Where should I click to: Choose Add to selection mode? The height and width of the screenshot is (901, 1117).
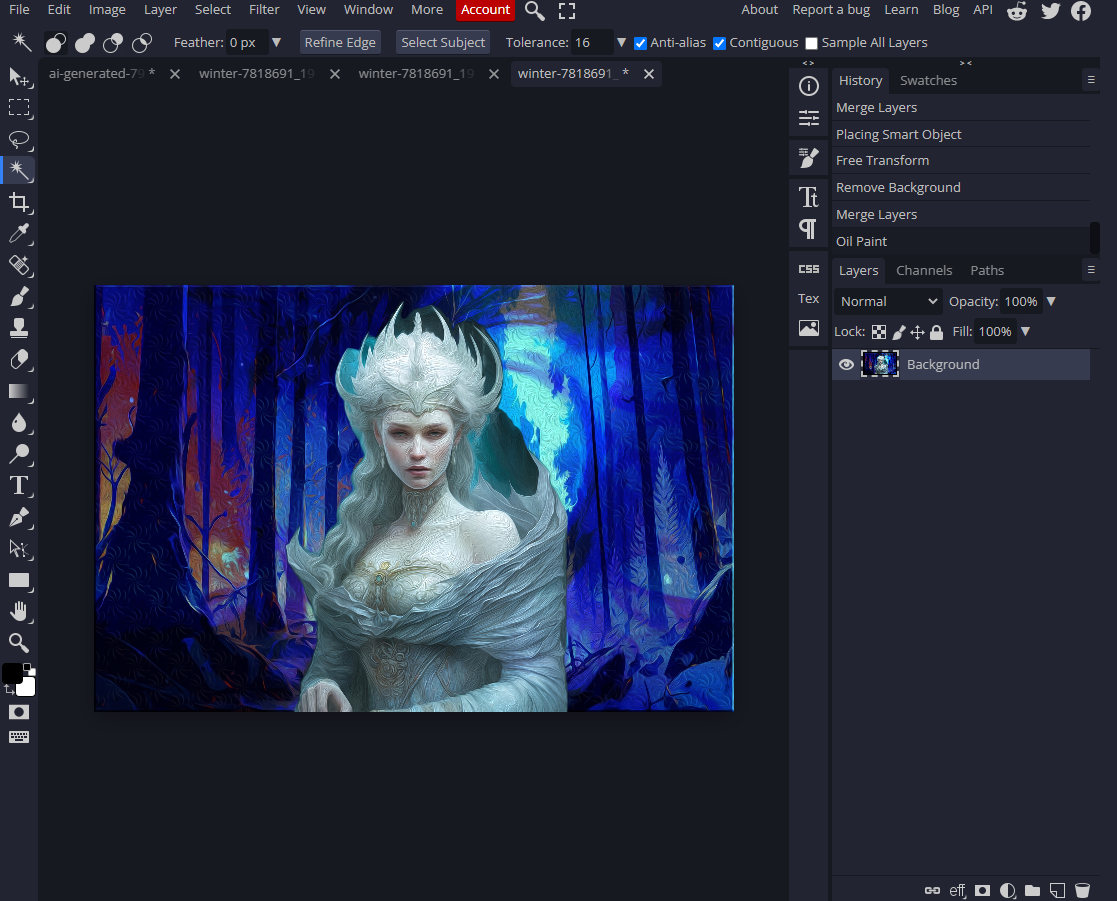(x=85, y=43)
